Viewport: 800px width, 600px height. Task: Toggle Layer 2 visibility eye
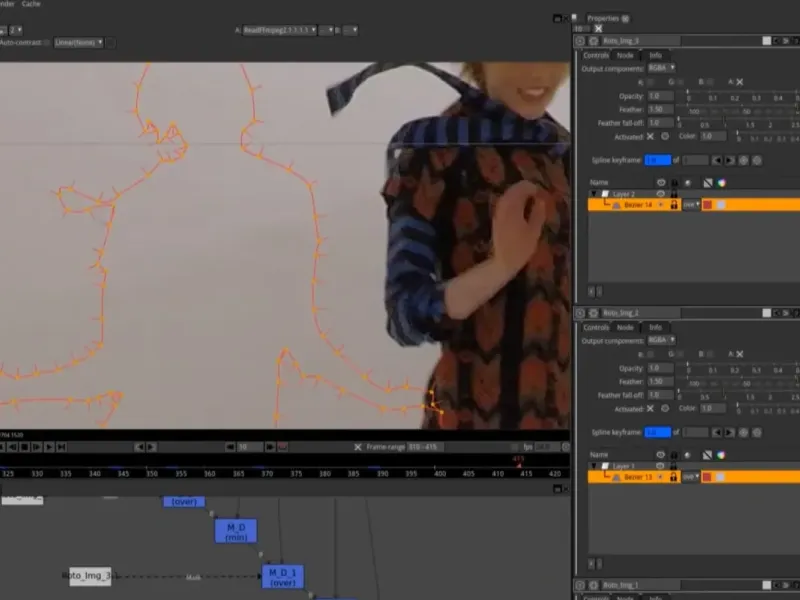click(x=661, y=194)
